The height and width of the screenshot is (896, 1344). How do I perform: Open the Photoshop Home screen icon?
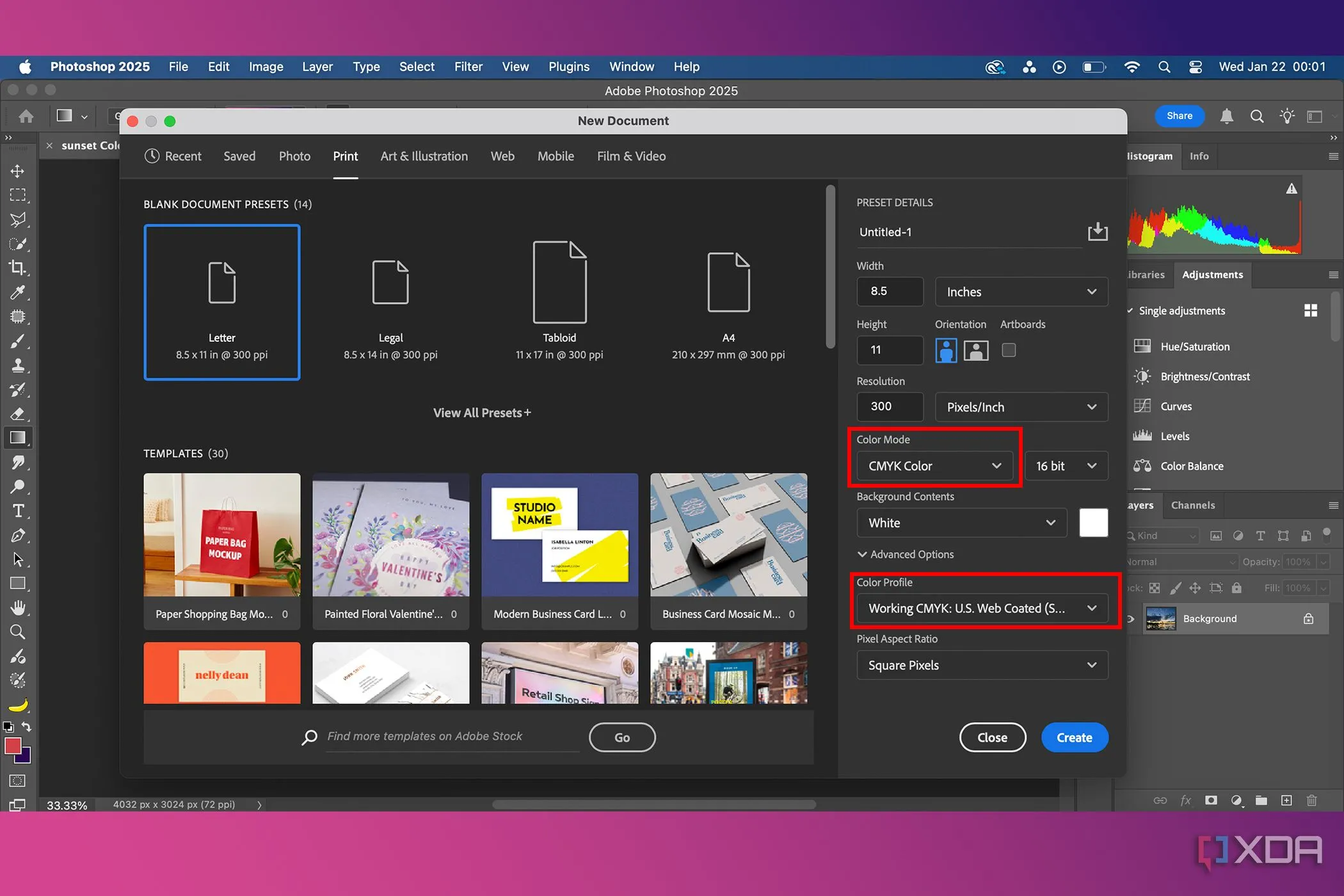[26, 116]
